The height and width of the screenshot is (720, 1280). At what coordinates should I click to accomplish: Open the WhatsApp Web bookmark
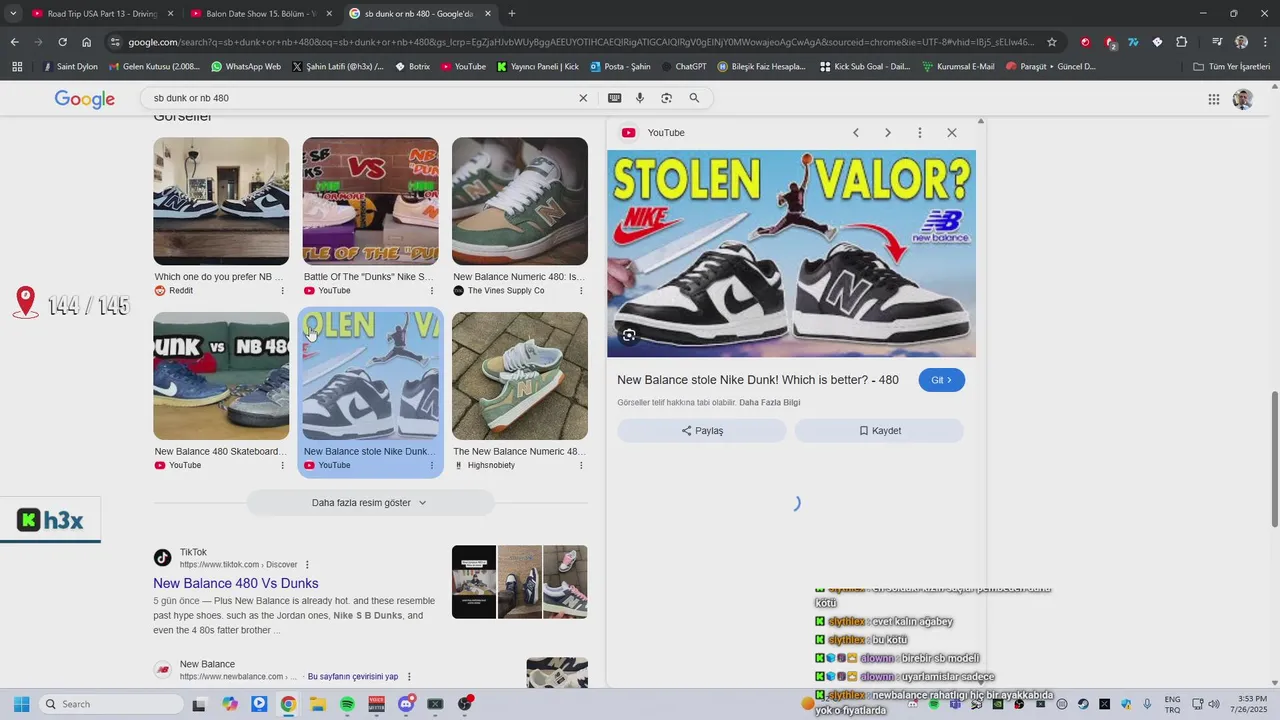(x=246, y=67)
